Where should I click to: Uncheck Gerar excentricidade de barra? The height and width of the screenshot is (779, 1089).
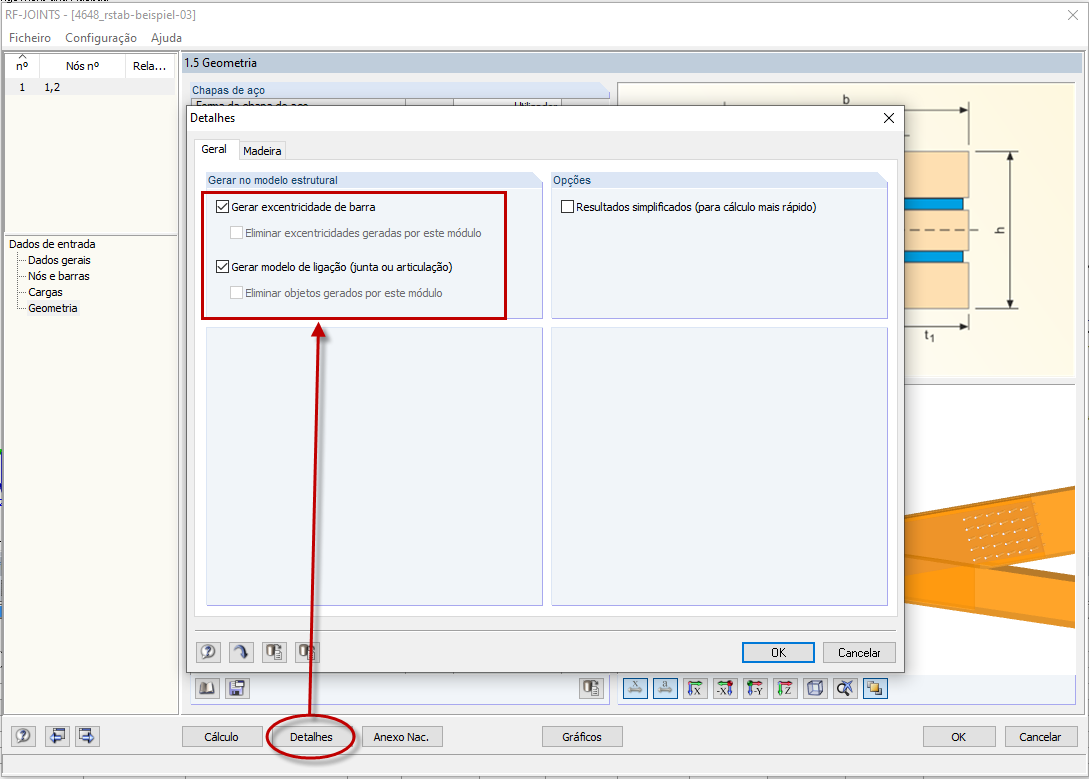(222, 207)
